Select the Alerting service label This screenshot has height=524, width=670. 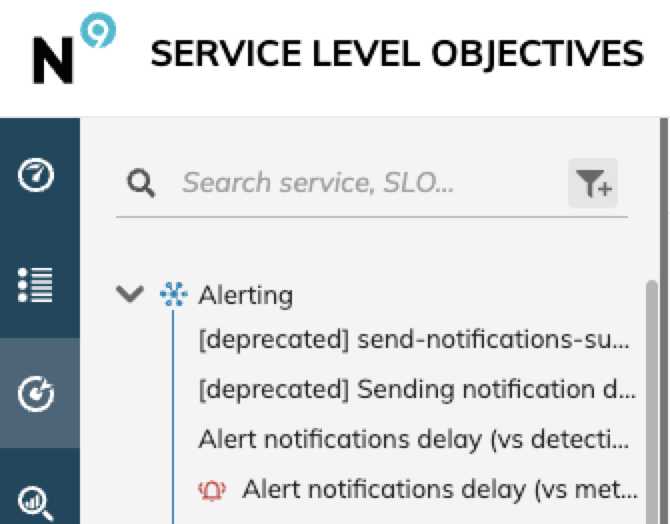pos(246,295)
